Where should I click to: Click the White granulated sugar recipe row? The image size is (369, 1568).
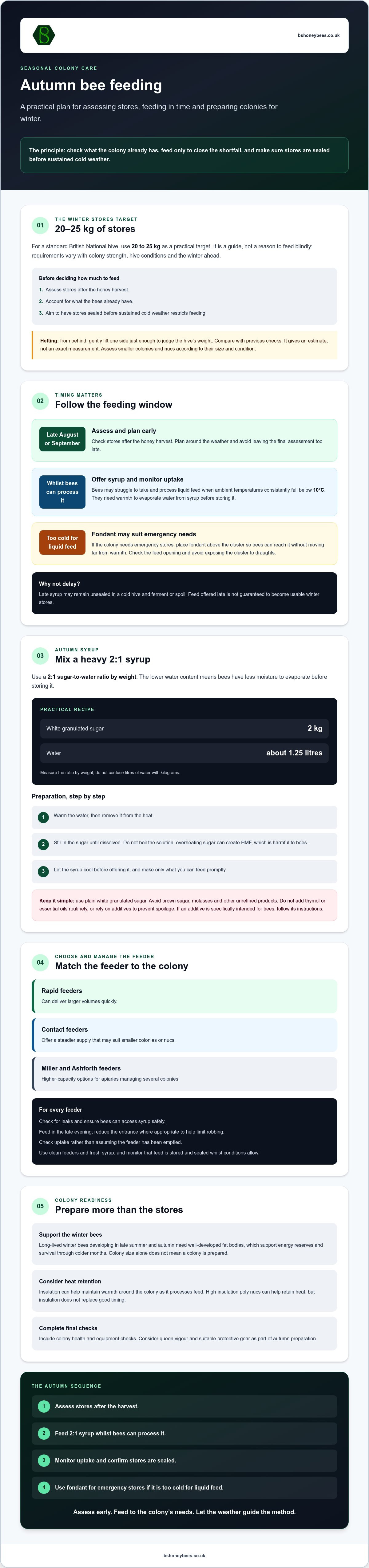pyautogui.click(x=184, y=729)
